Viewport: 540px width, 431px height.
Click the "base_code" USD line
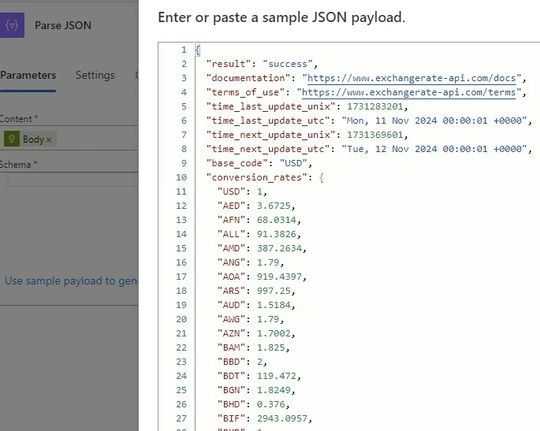(259, 163)
